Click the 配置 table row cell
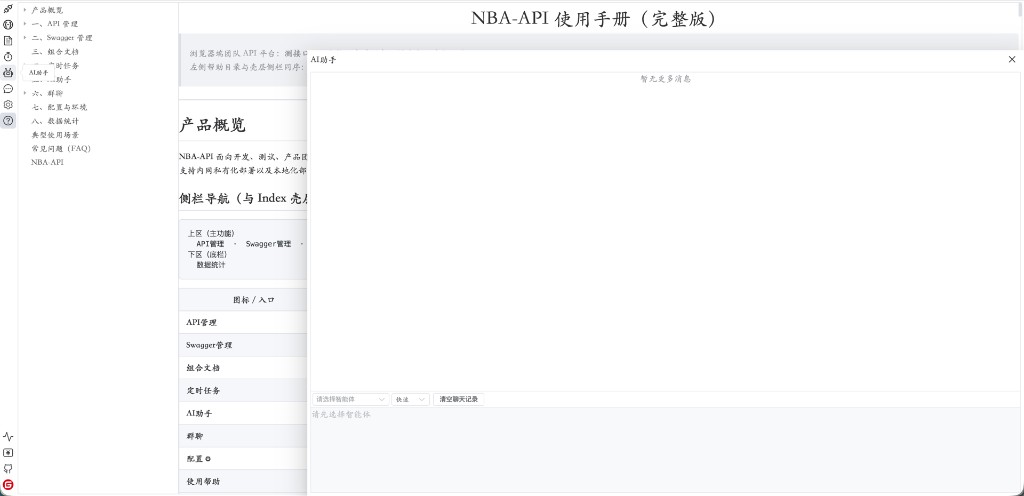The height and width of the screenshot is (496, 1024). [x=198, y=459]
